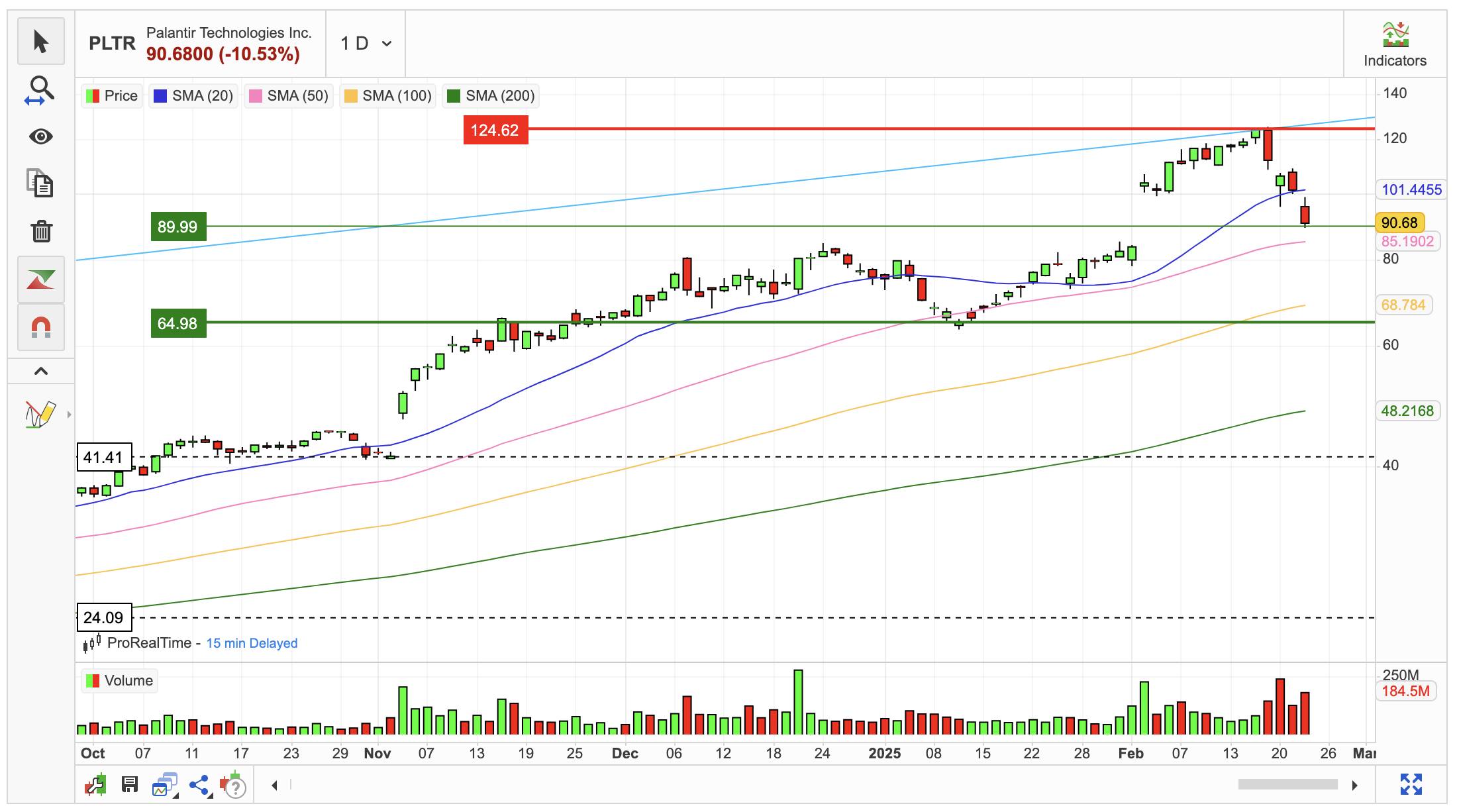Click the price 90.6800 (-10.53%) readout
Image resolution: width=1457 pixels, height=812 pixels.
click(223, 54)
